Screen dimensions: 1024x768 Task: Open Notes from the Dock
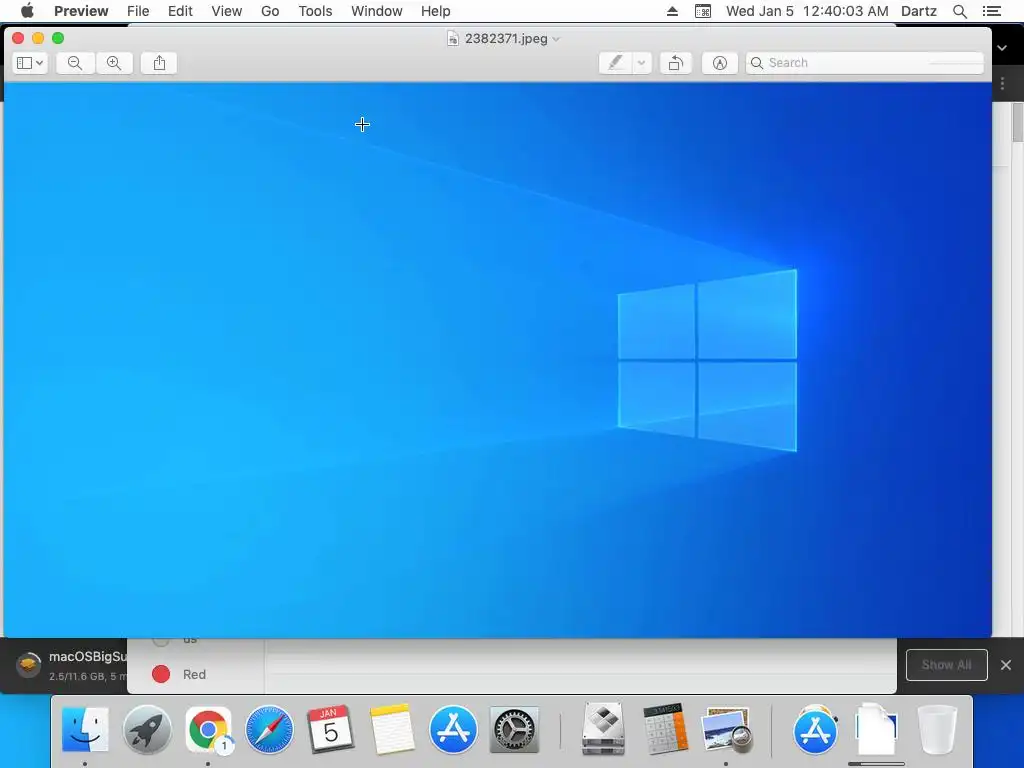[x=392, y=729]
